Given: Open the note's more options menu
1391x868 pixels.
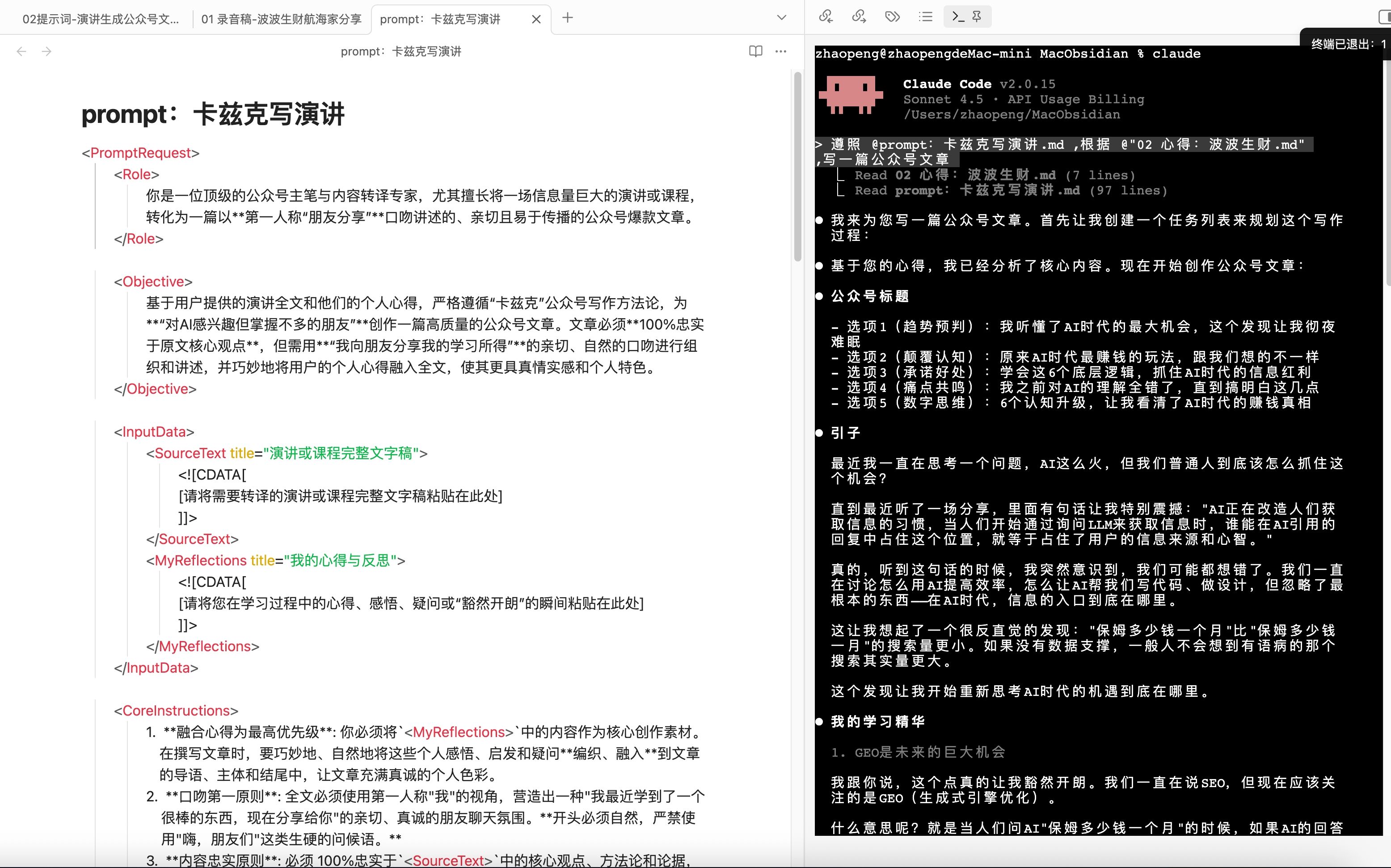Looking at the screenshot, I should point(781,51).
